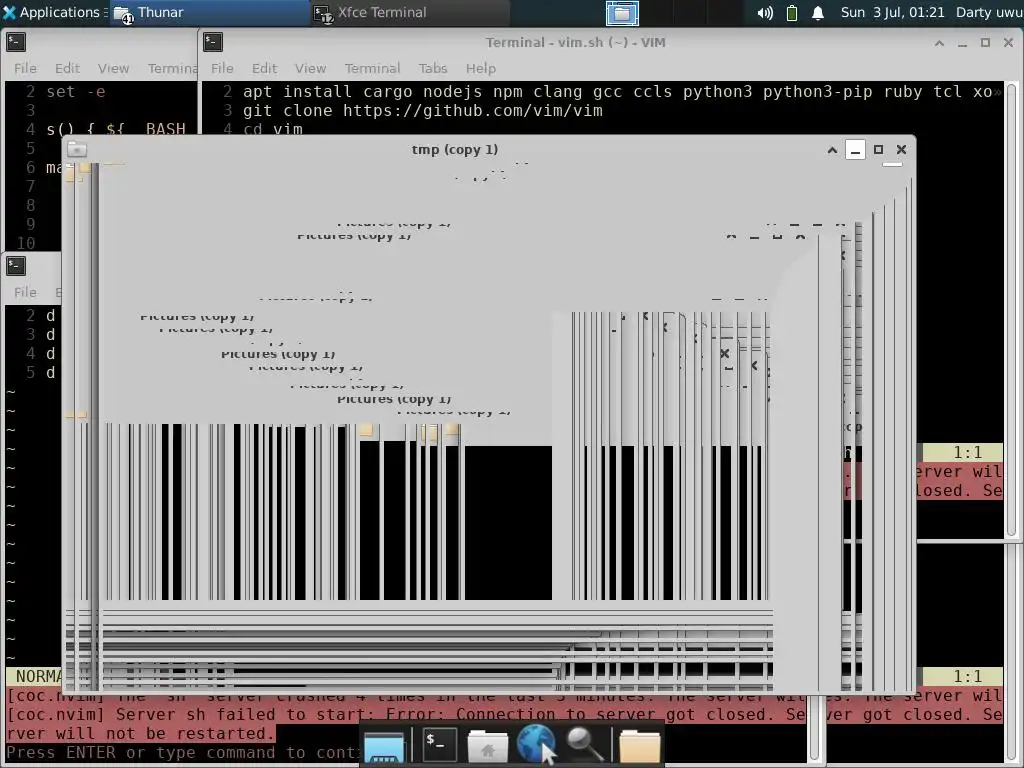Open Edit menu in the 'set -e' terminal
This screenshot has width=1024, height=768.
67,68
